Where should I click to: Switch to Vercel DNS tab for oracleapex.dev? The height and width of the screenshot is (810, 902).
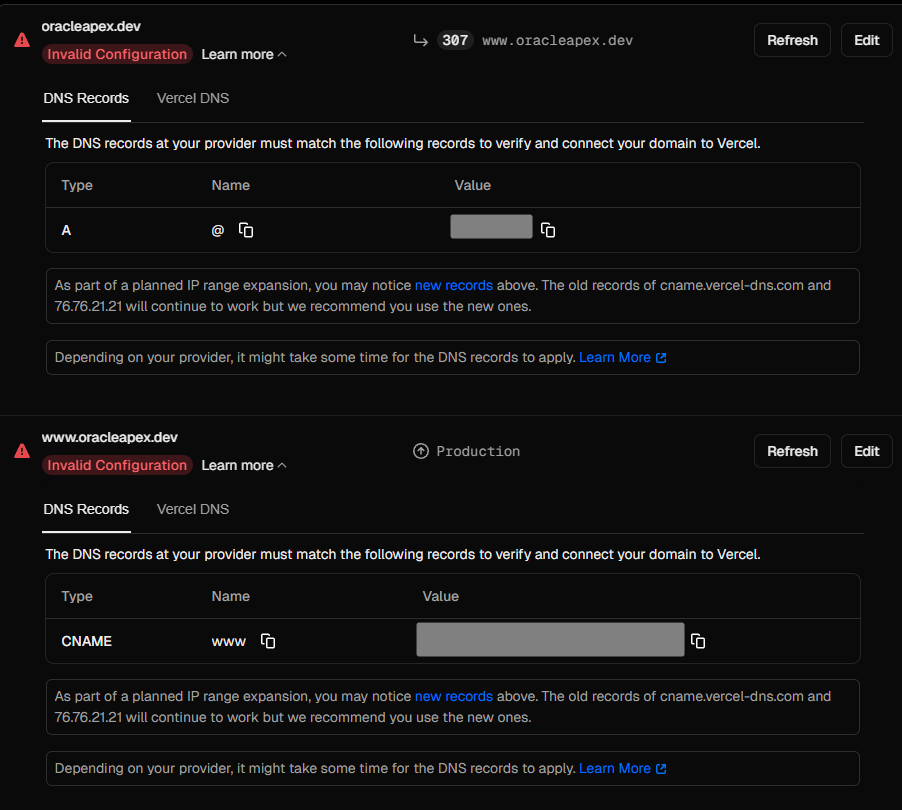pos(193,98)
